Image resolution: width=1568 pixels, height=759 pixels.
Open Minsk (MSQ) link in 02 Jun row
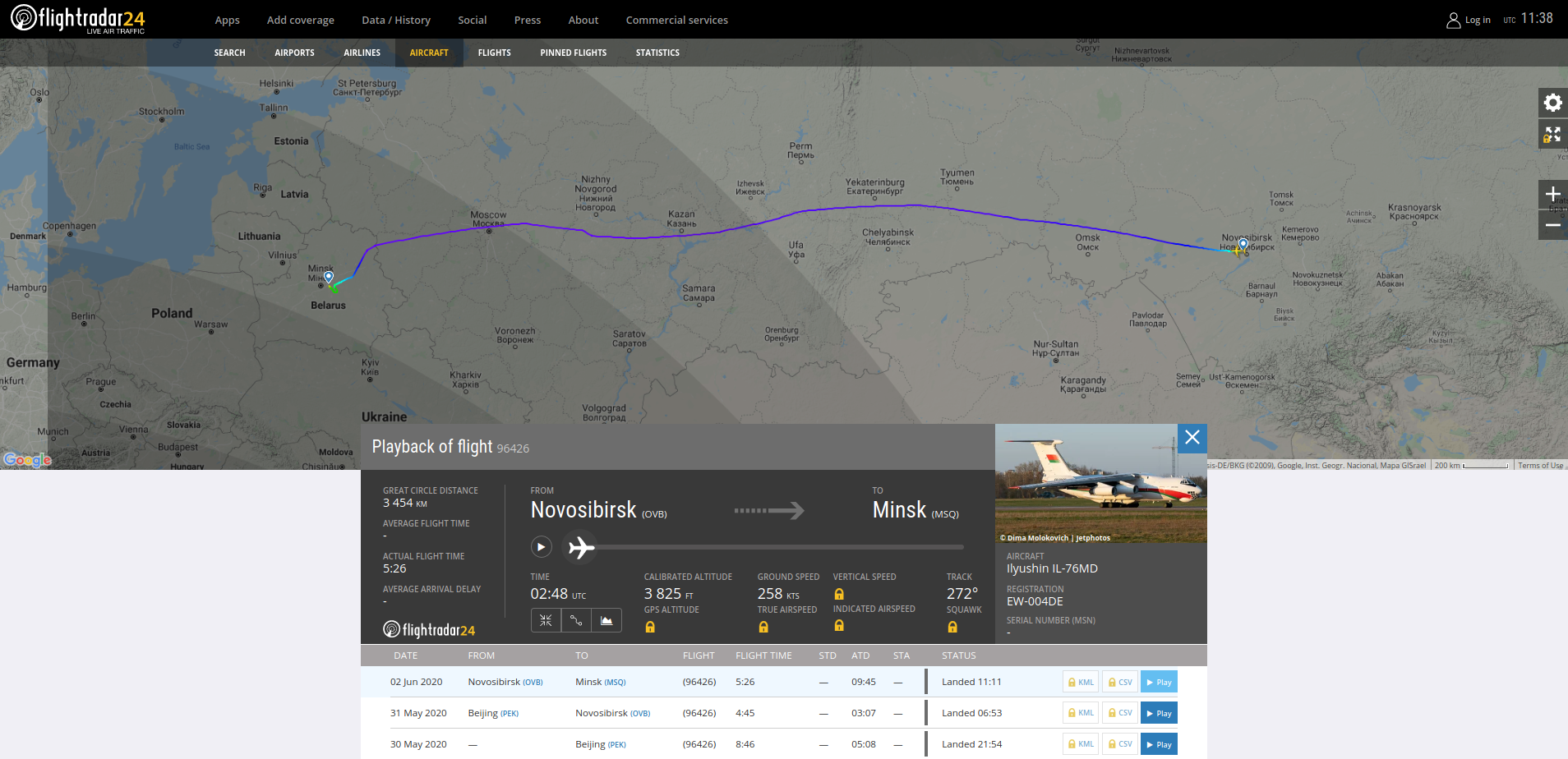[601, 682]
